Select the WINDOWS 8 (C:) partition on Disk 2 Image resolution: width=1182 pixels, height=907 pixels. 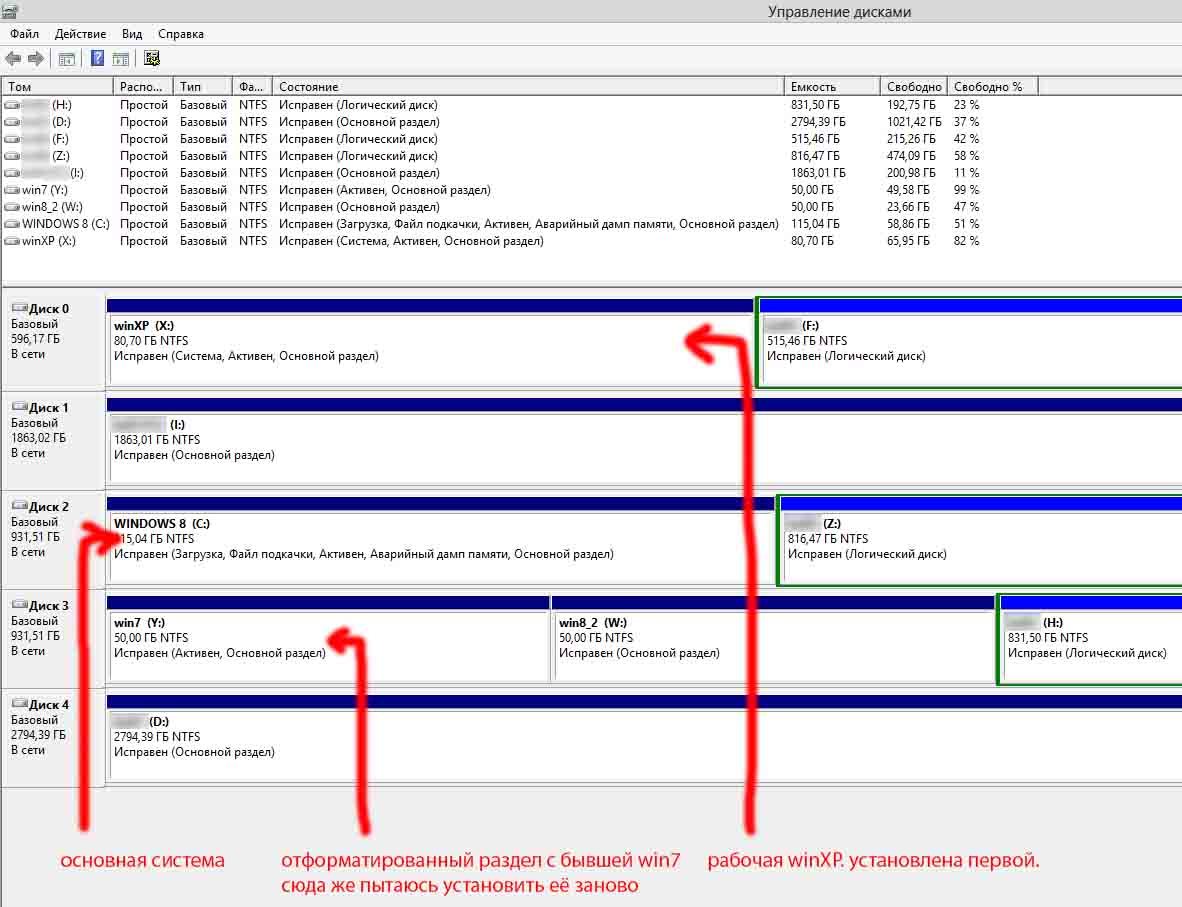[x=441, y=541]
